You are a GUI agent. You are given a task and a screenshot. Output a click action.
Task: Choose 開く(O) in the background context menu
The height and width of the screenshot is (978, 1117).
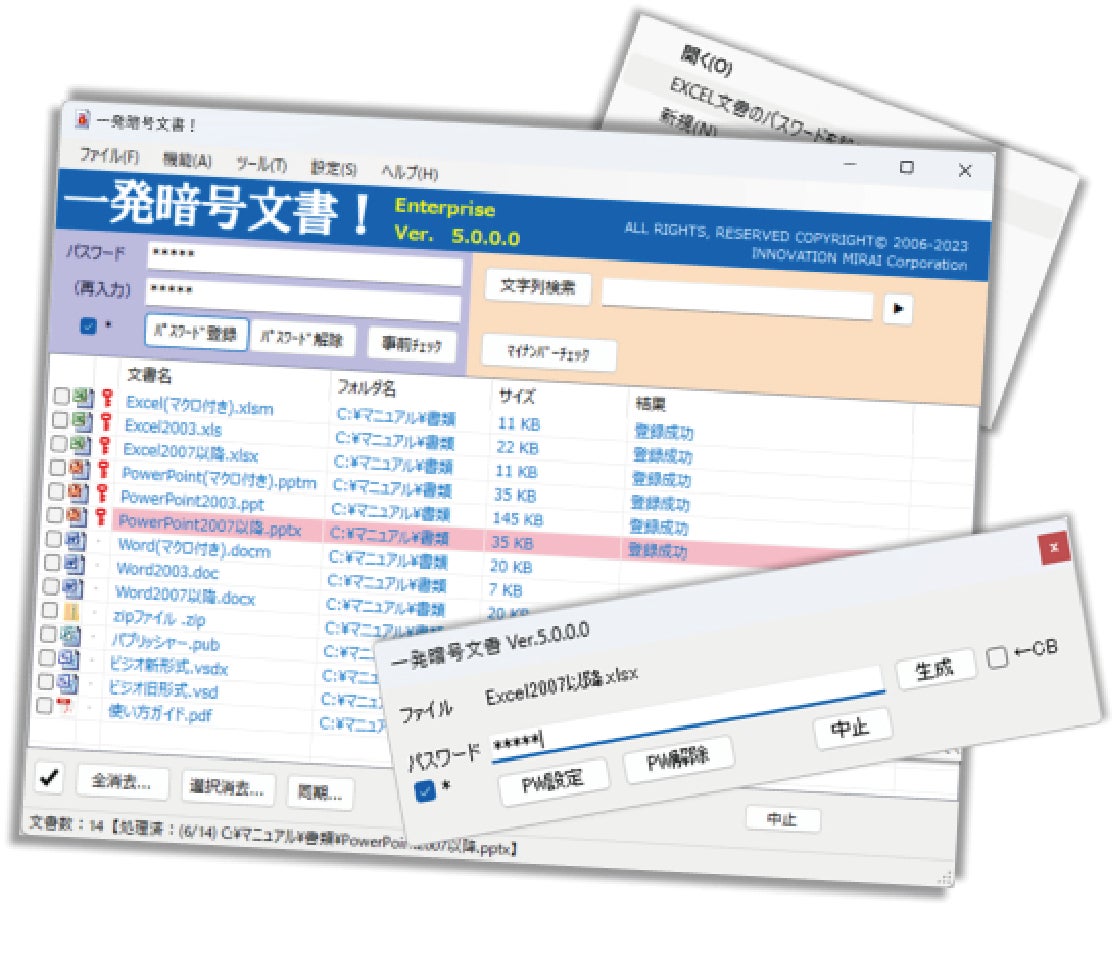(x=706, y=62)
